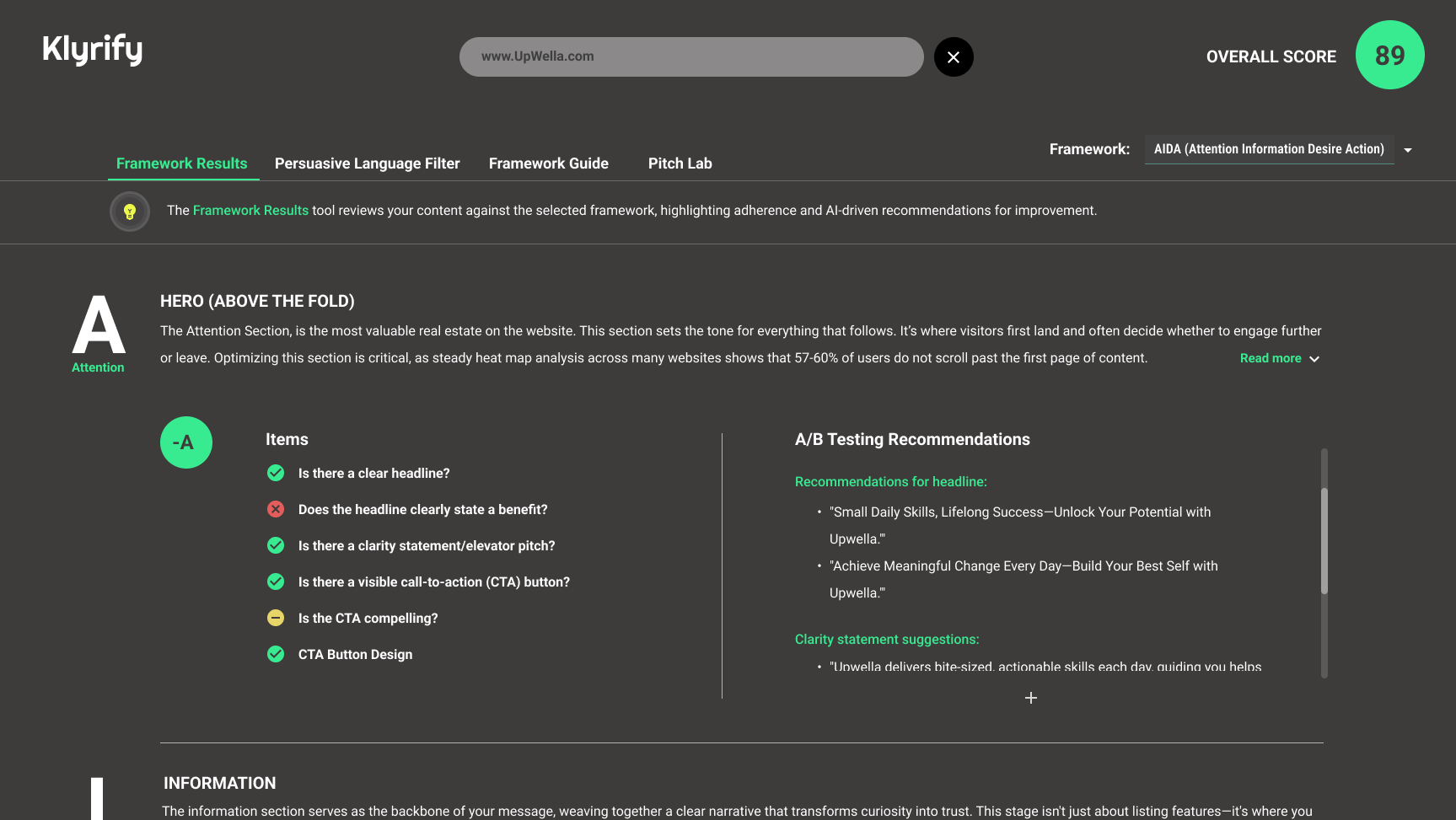This screenshot has height=820, width=1456.
Task: Expand Read more in Hero section
Action: tap(1271, 358)
